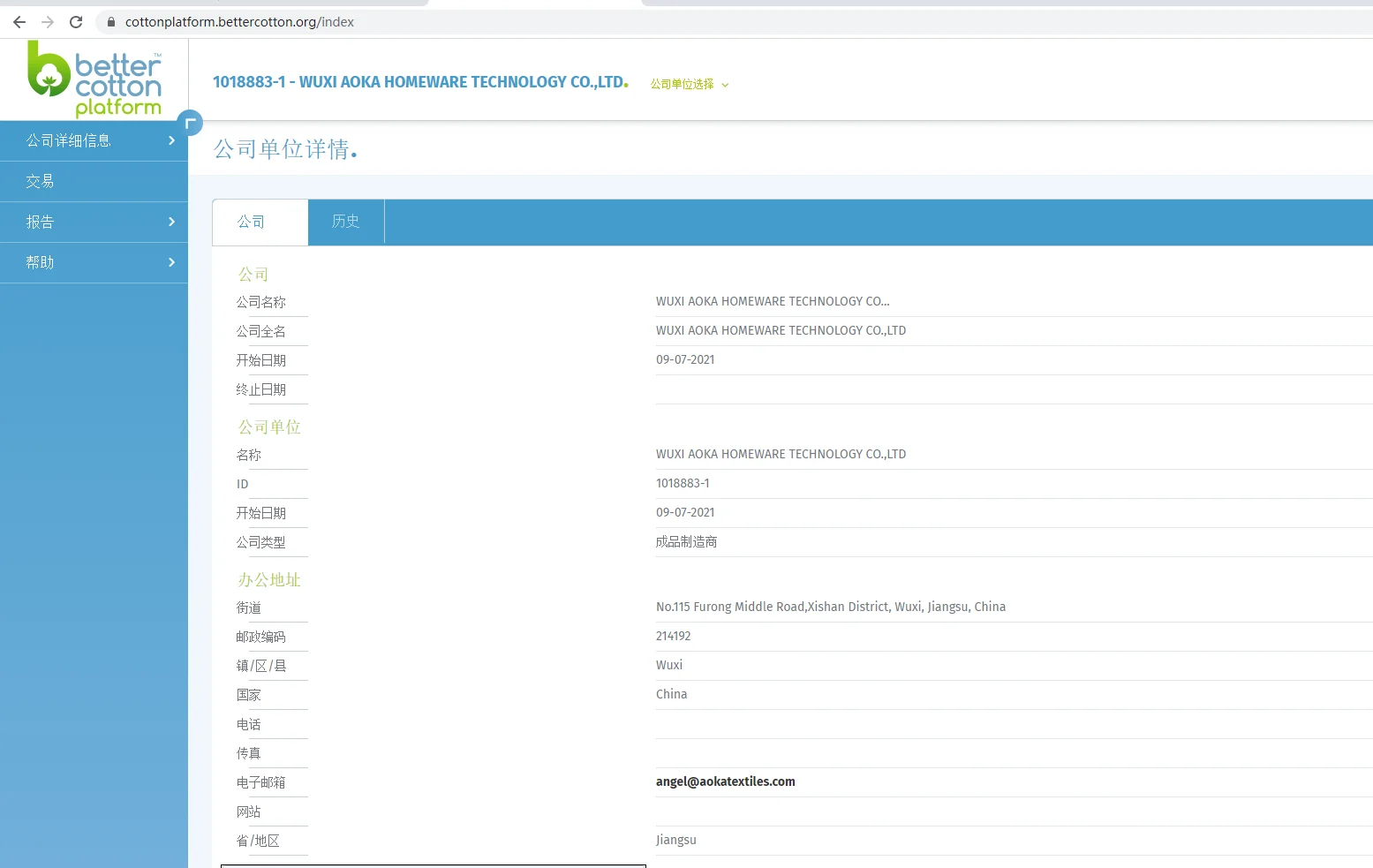Screen dimensions: 1373x868
Task: Expand the 公司详细信息 sidebar chevron
Action: [x=171, y=140]
